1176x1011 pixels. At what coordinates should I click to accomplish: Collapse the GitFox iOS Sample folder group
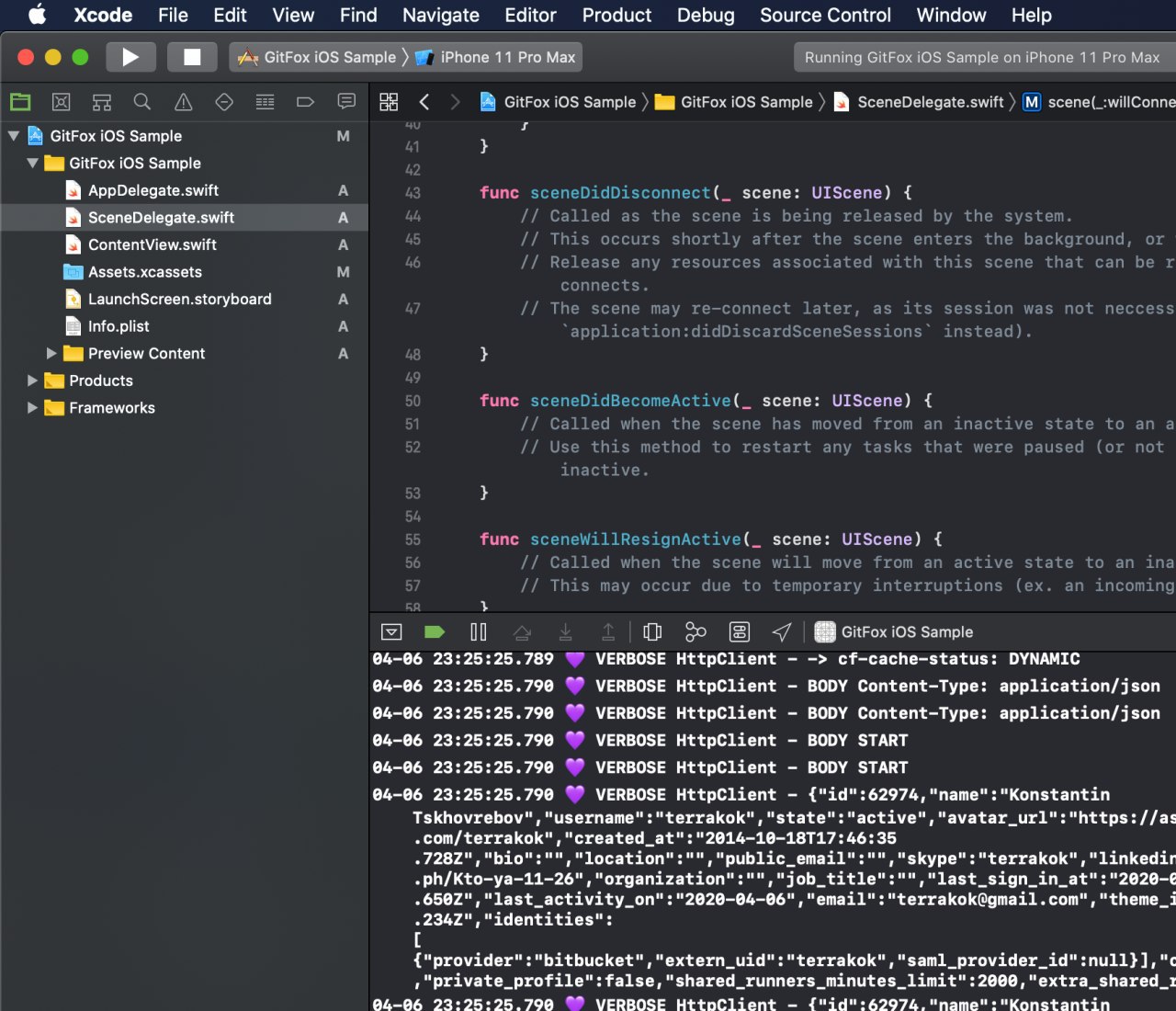[33, 163]
